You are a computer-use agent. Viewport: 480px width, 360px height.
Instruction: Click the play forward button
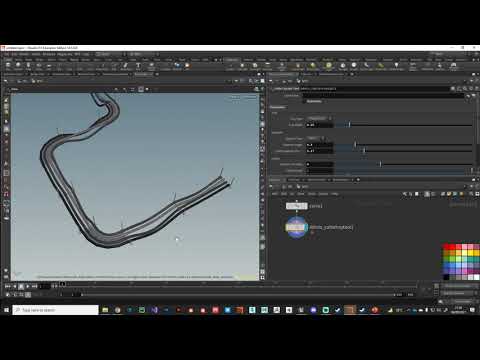click(x=28, y=286)
